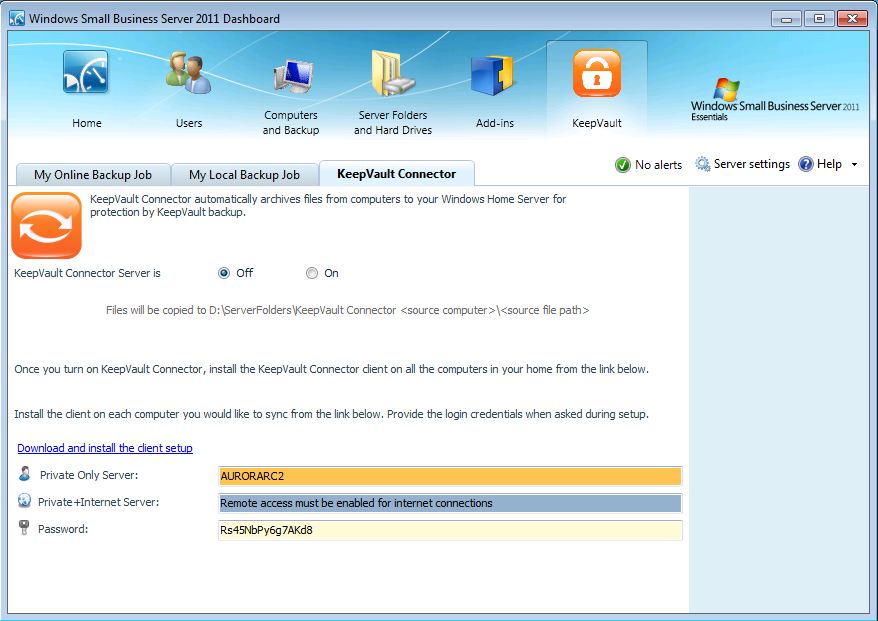Open the Server settings link
The image size is (878, 621).
751,164
